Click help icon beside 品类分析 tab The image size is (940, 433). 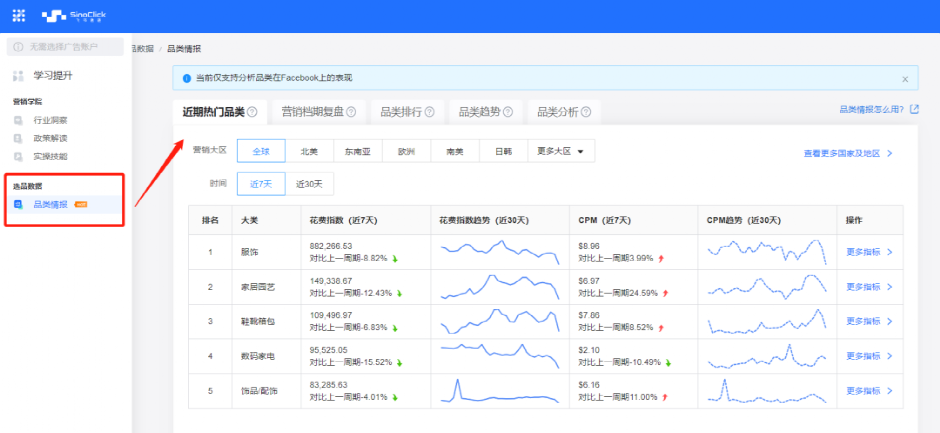586,112
